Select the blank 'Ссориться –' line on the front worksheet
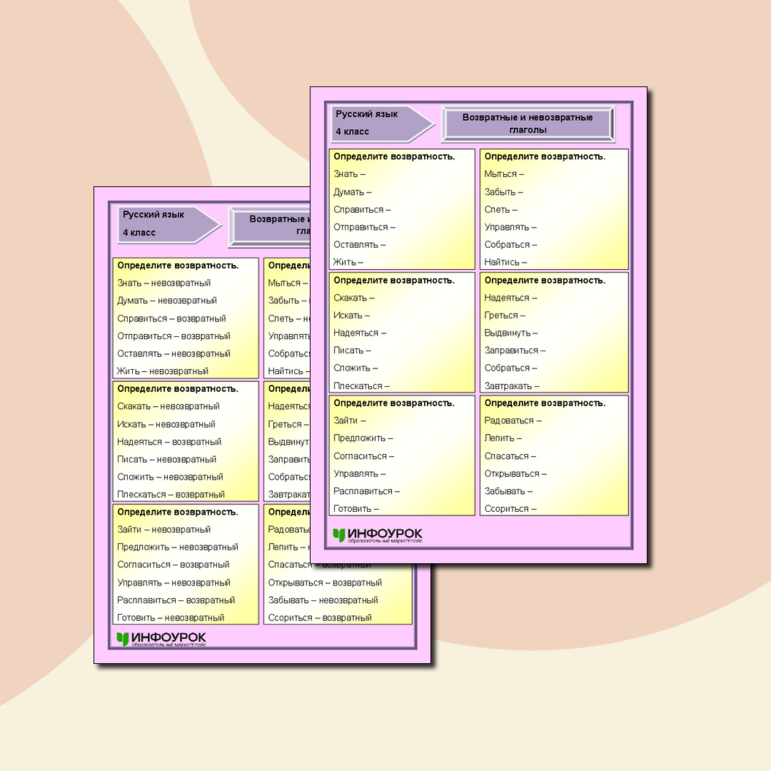The image size is (771, 771). [x=510, y=509]
